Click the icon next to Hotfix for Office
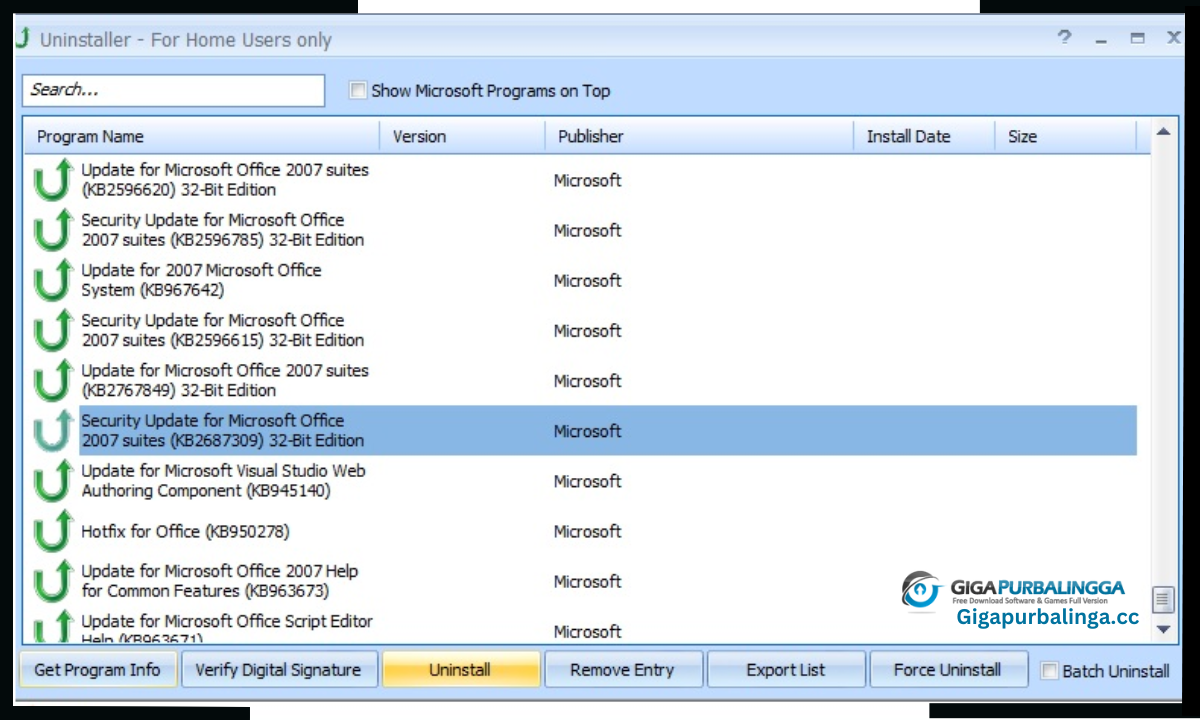Image resolution: width=1200 pixels, height=720 pixels. 54,531
